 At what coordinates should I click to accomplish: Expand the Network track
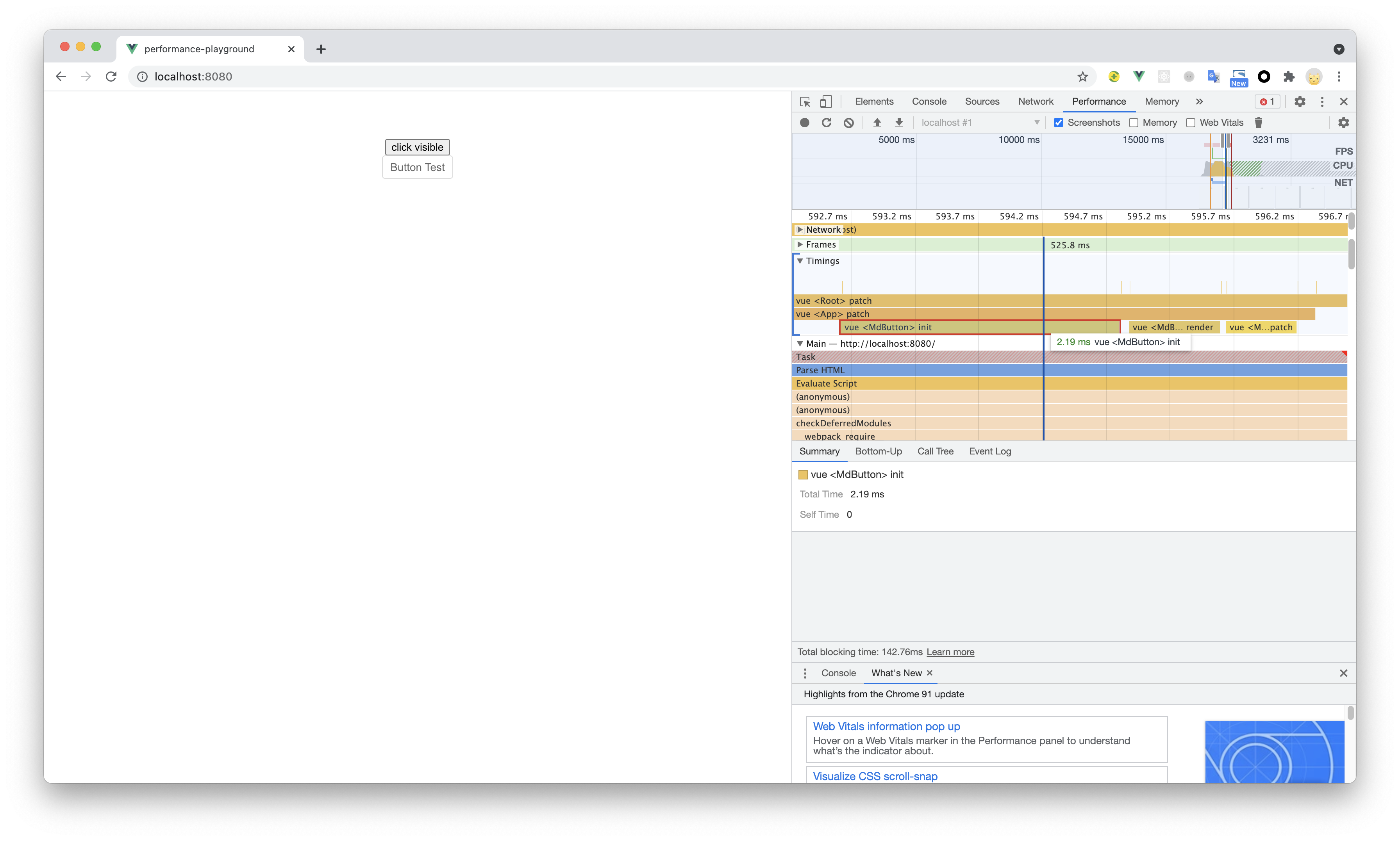point(800,230)
